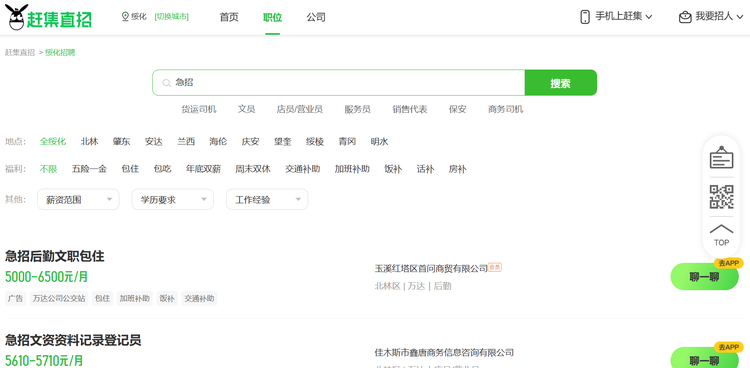Select 不限 welfare filter

point(48,169)
